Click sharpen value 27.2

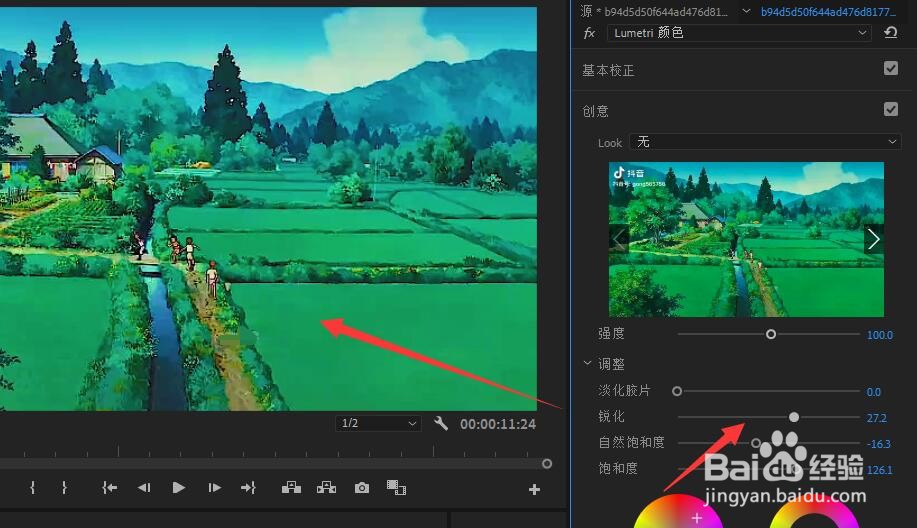point(877,418)
